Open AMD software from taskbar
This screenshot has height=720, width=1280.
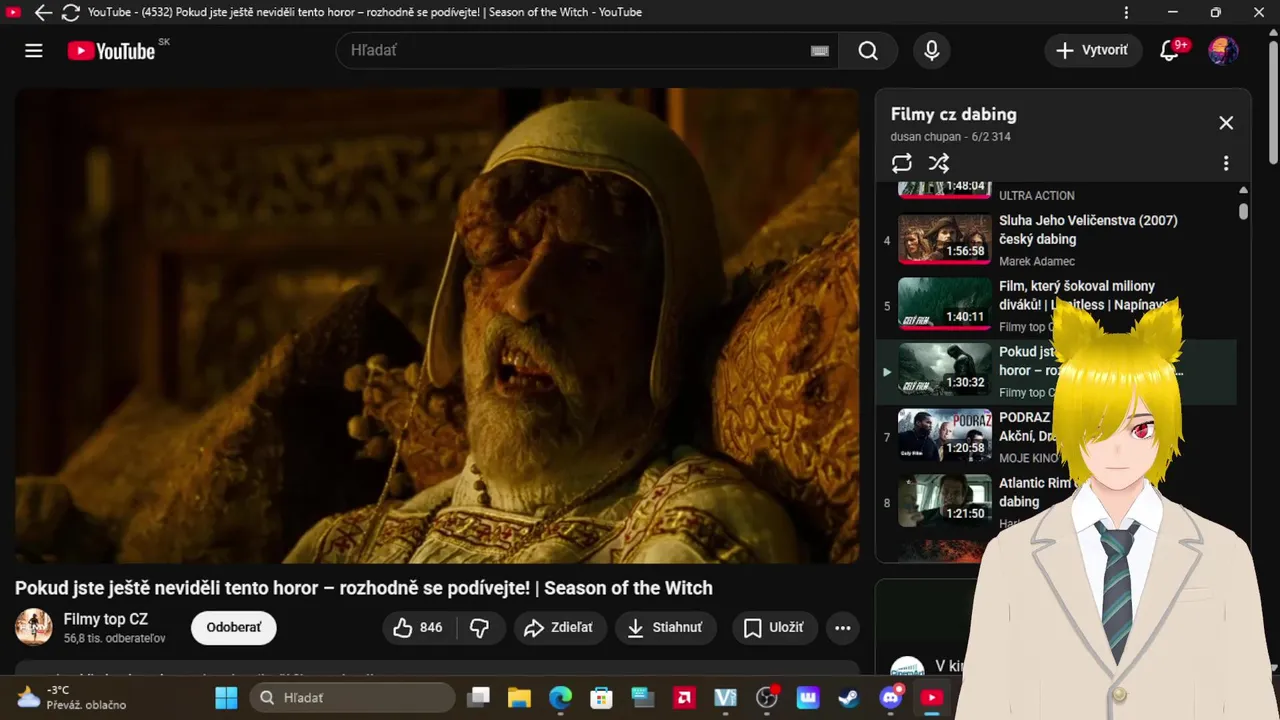pos(685,698)
